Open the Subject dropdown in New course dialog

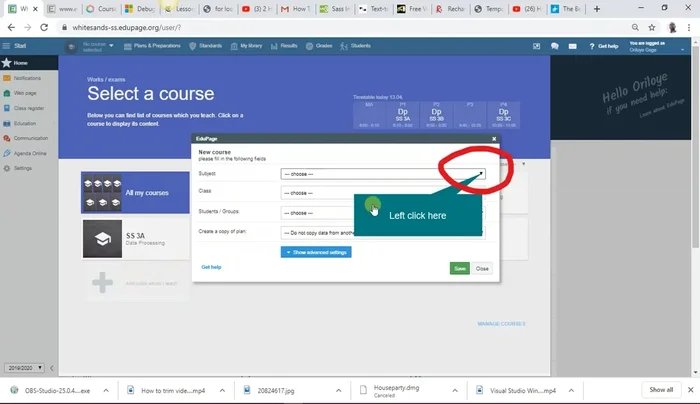tap(382, 174)
